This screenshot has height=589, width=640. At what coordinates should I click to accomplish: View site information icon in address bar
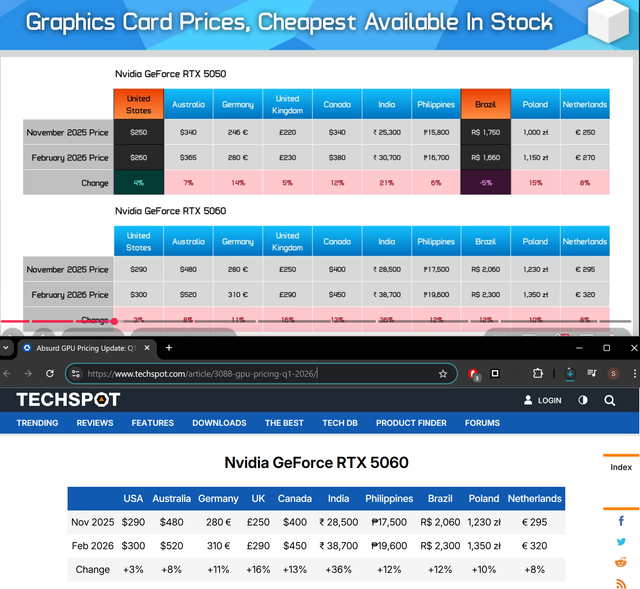(x=76, y=373)
